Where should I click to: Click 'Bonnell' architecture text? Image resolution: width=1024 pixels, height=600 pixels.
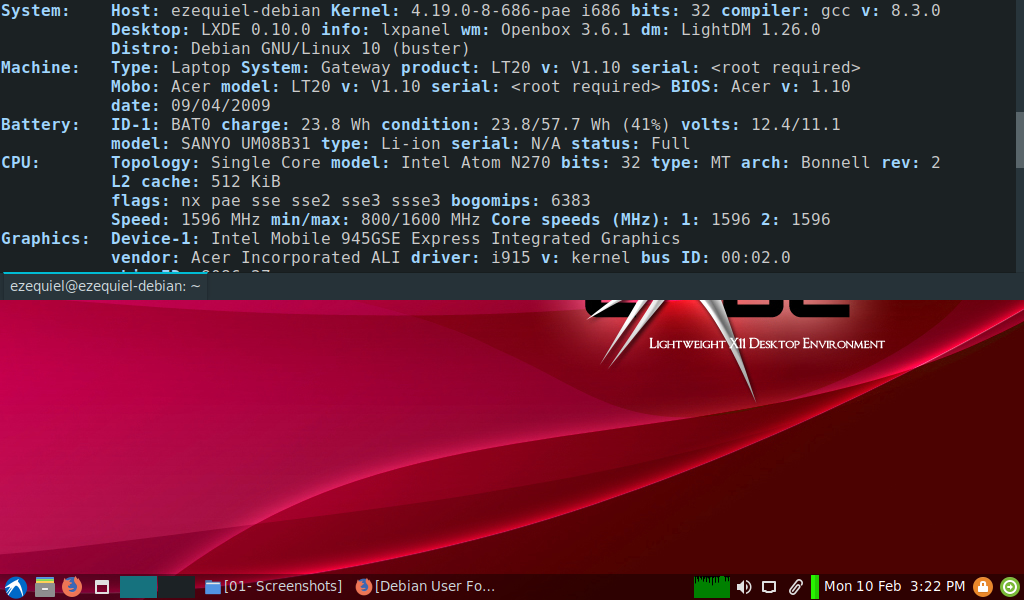pyautogui.click(x=835, y=162)
